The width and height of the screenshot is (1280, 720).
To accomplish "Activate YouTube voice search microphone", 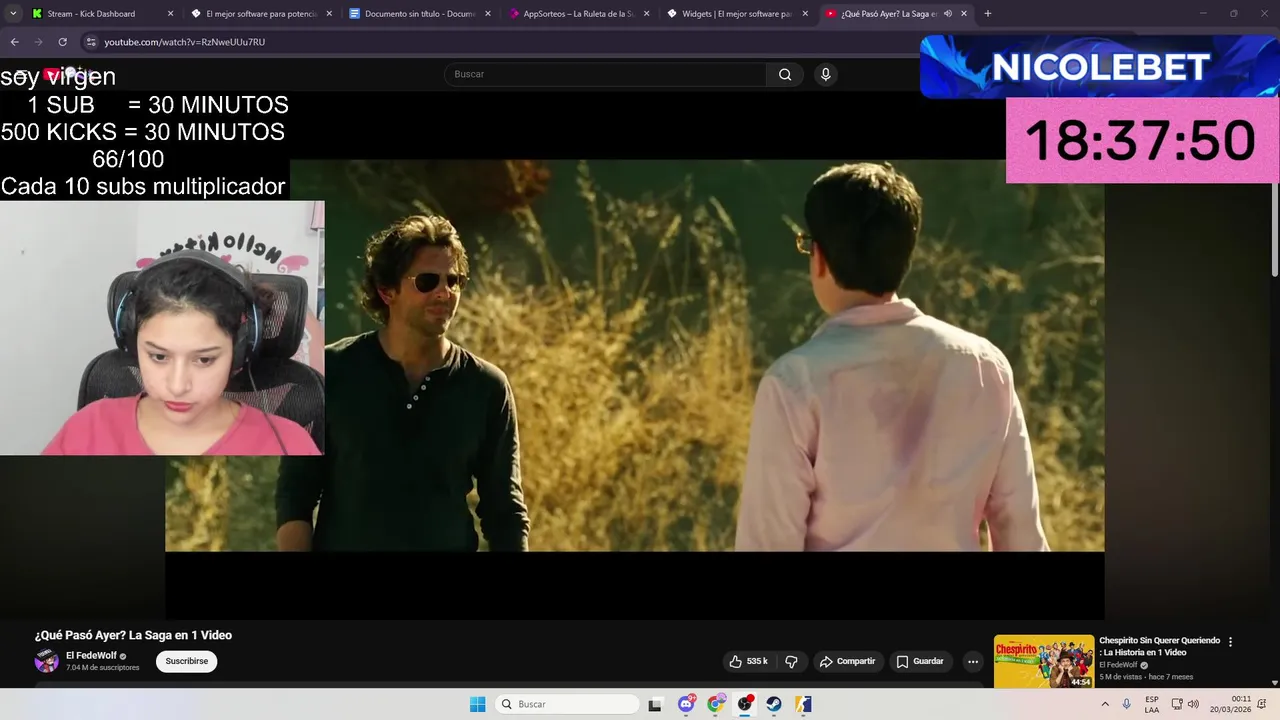I will pyautogui.click(x=825, y=74).
